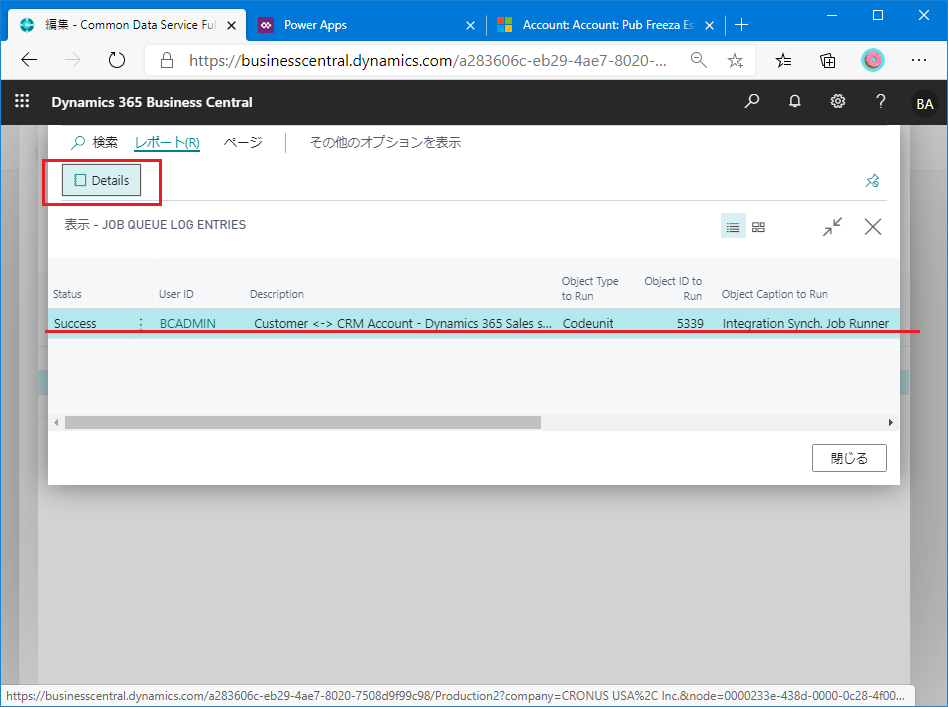This screenshot has height=707, width=948.
Task: Close the Job Queue Log Entries dialog
Action: [x=872, y=227]
